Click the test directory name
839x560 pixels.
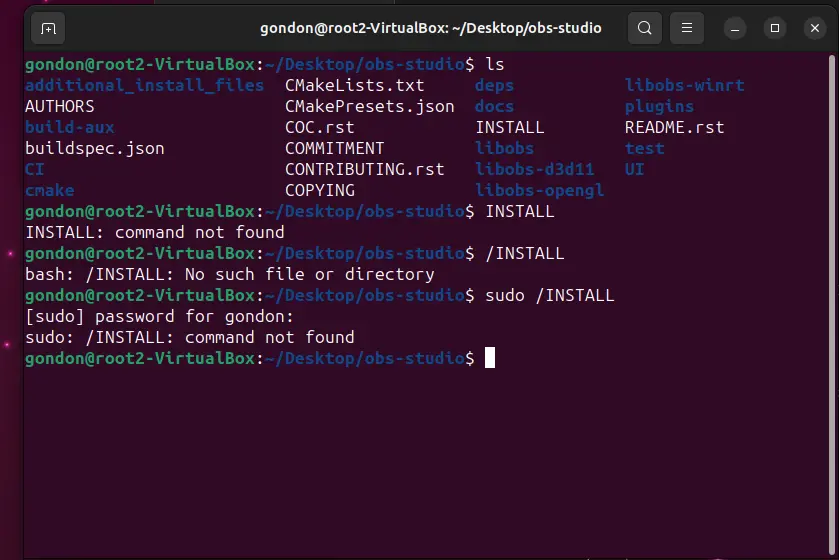coord(644,148)
